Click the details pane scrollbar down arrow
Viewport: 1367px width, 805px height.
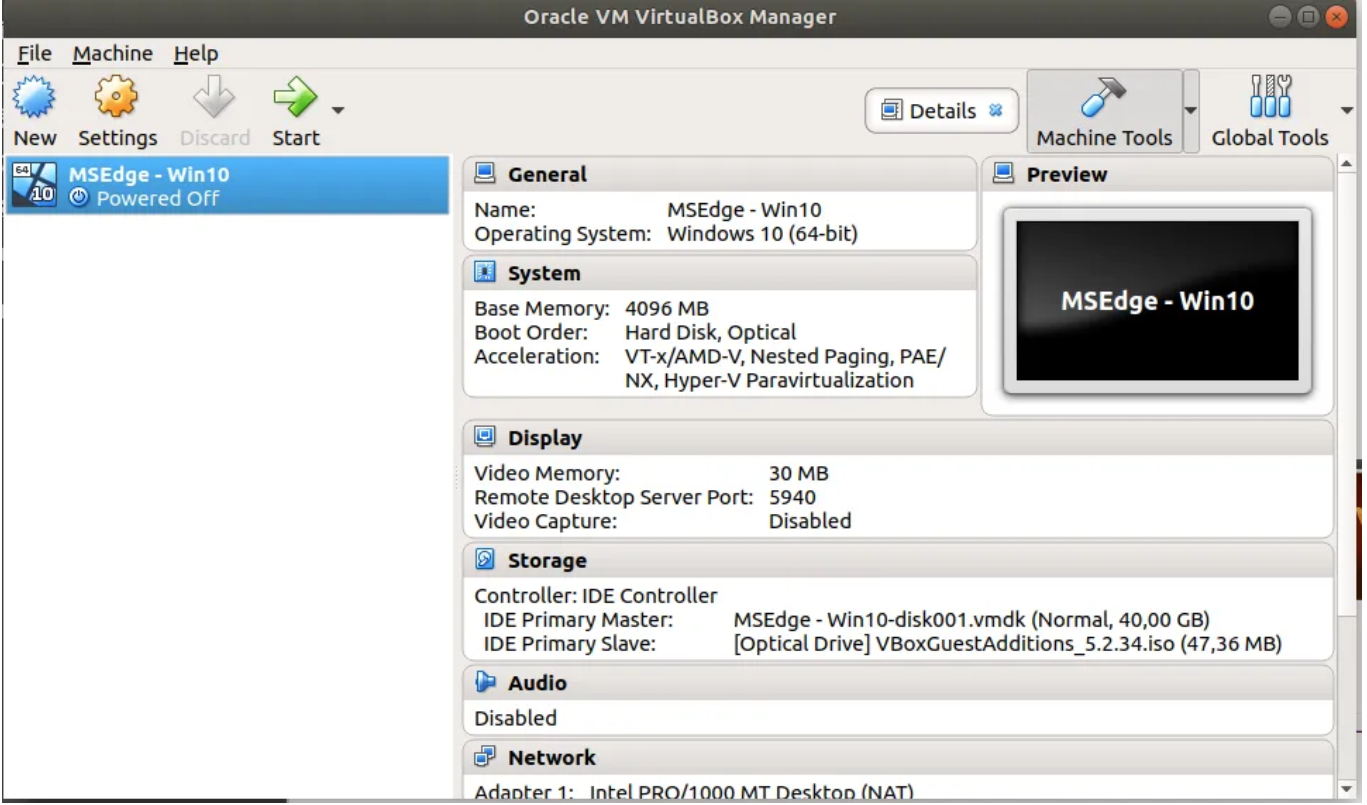pos(1345,789)
